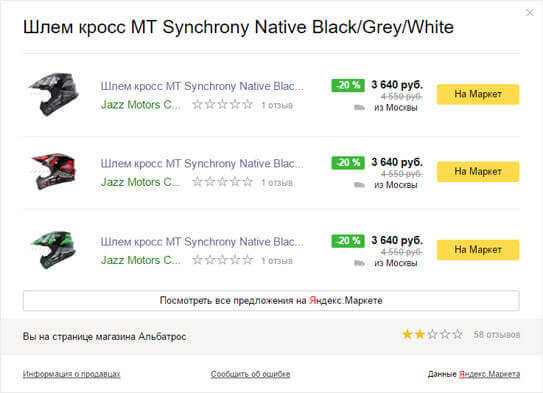This screenshot has width=543, height=393.
Task: Close the offers popup with the X
Action: click(529, 13)
